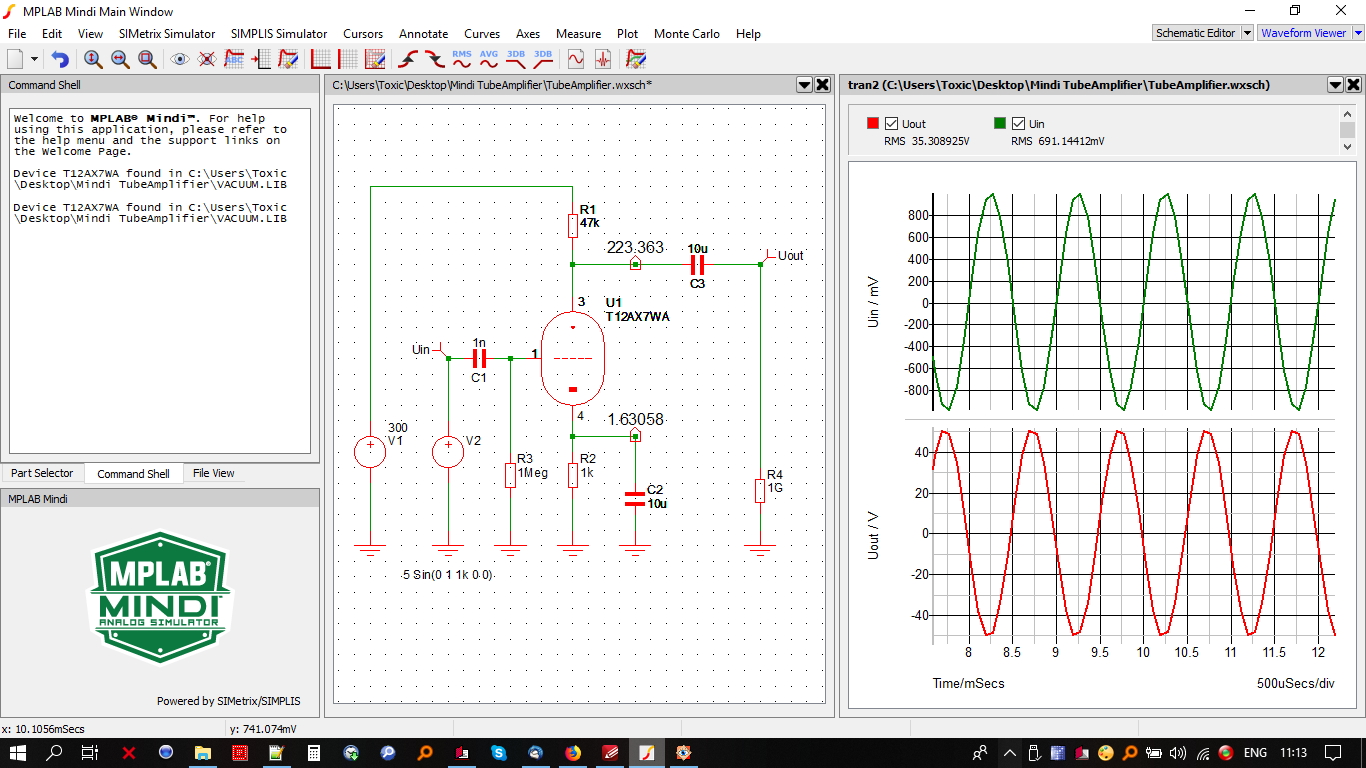This screenshot has width=1366, height=768.
Task: Open the Curves menu
Action: click(482, 33)
